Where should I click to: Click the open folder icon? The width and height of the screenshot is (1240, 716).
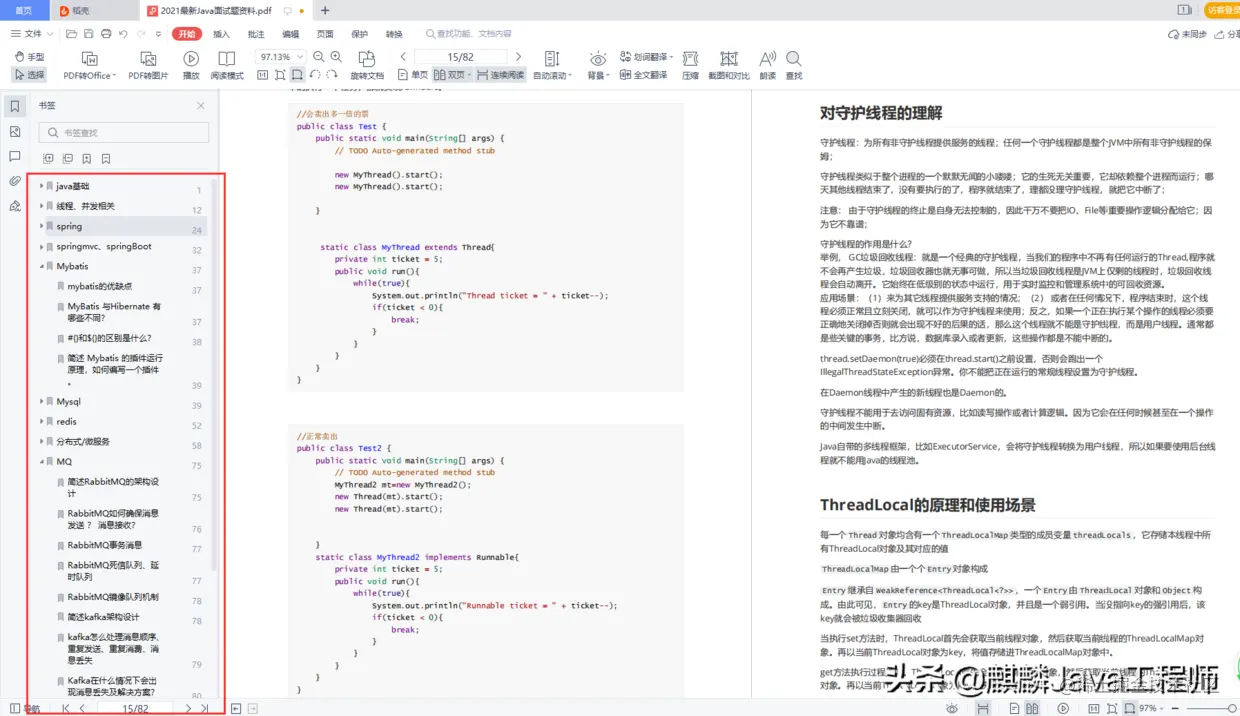tap(72, 34)
